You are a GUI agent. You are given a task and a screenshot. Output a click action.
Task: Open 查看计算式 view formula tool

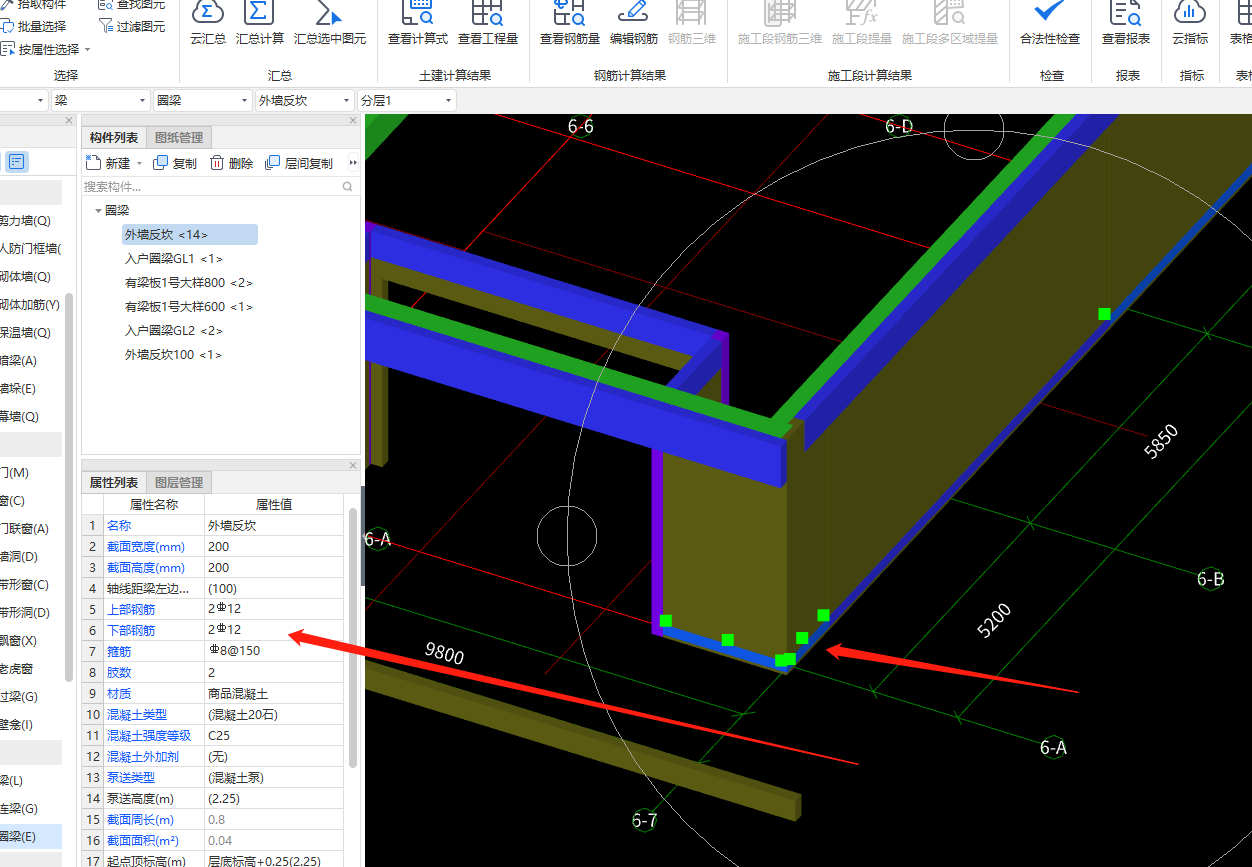pos(417,22)
